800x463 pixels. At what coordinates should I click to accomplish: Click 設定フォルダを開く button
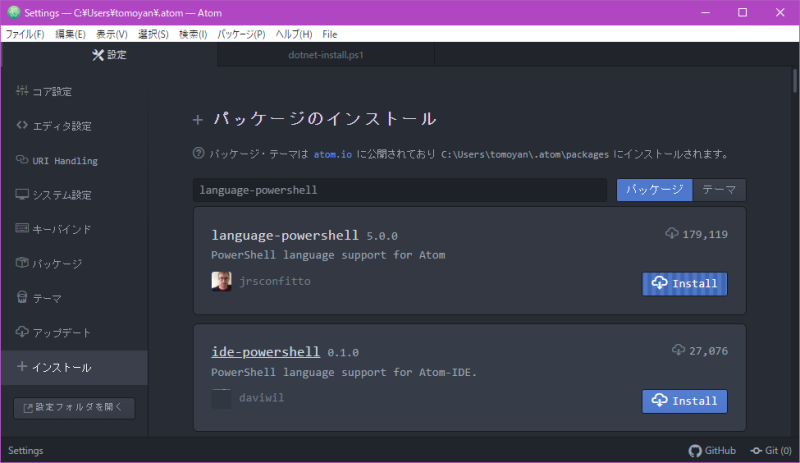(x=74, y=408)
